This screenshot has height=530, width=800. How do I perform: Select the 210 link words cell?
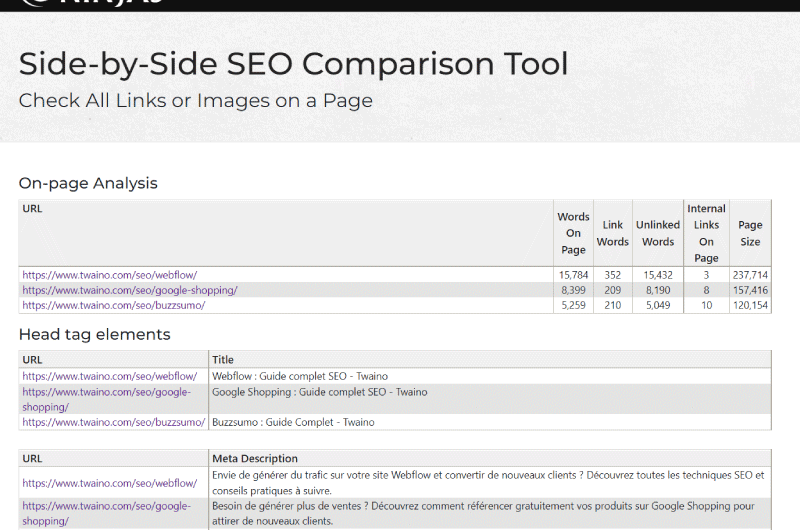point(612,306)
